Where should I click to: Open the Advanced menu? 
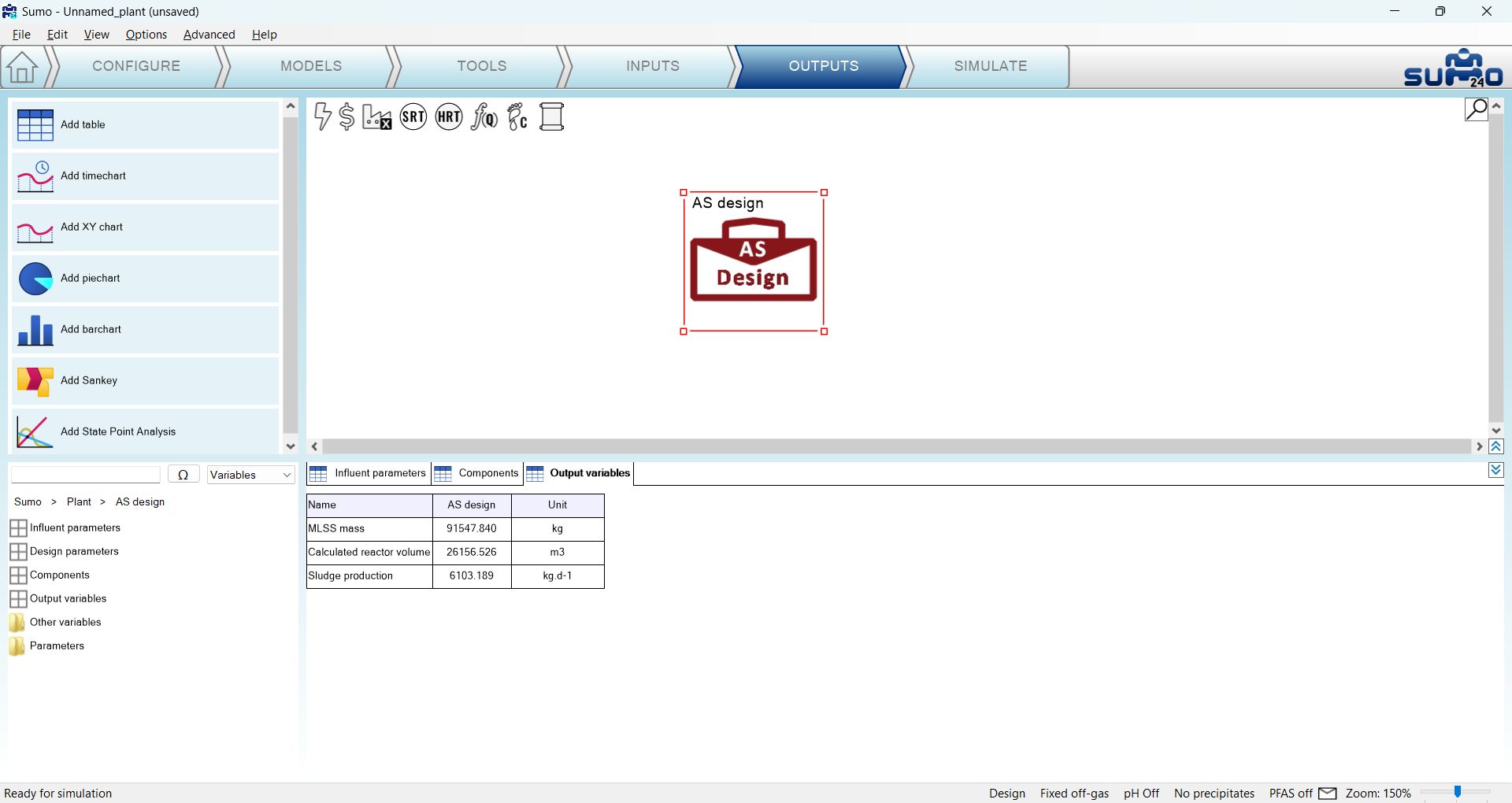click(209, 35)
